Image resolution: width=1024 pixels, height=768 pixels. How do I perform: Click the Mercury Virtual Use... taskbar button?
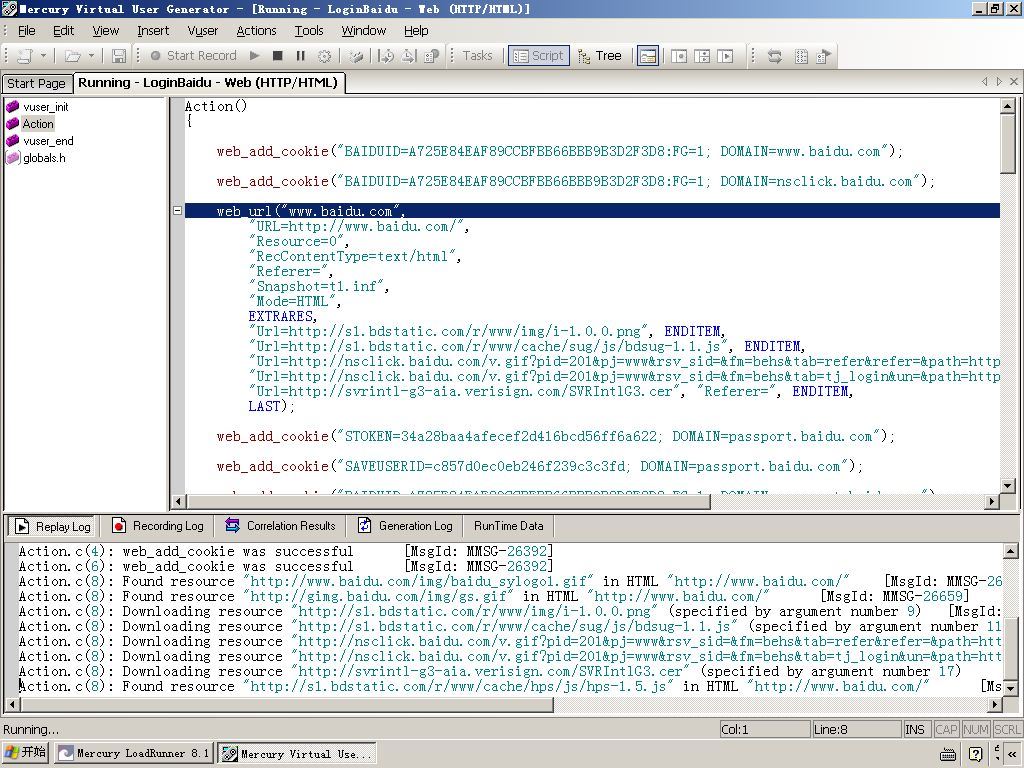[296, 754]
